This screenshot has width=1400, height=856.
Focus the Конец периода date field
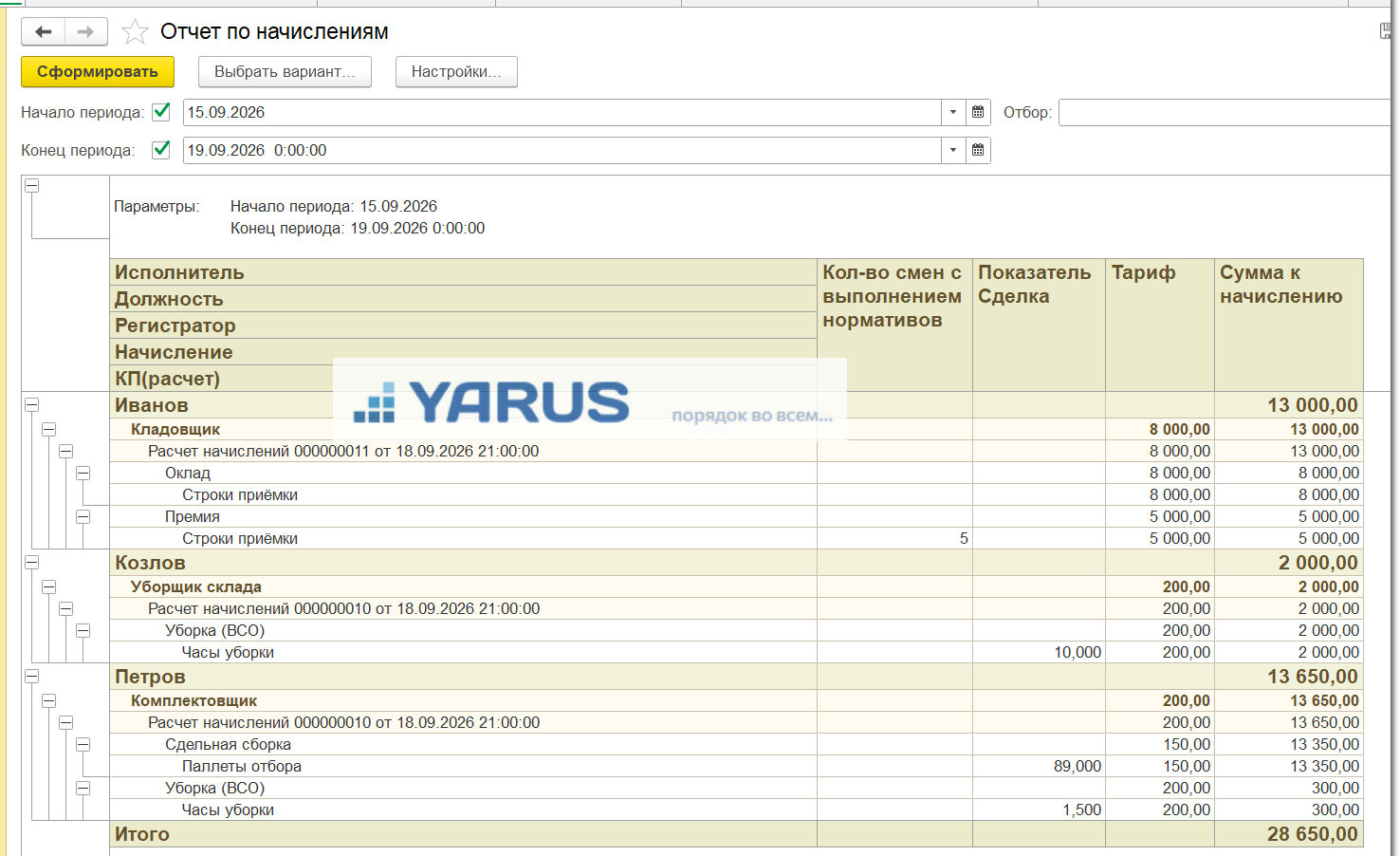[562, 150]
